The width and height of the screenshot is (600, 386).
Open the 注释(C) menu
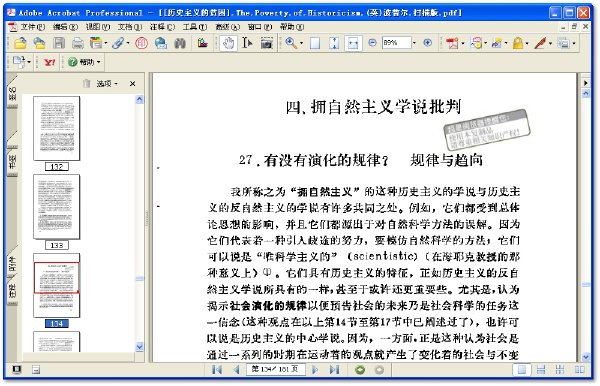[162, 27]
